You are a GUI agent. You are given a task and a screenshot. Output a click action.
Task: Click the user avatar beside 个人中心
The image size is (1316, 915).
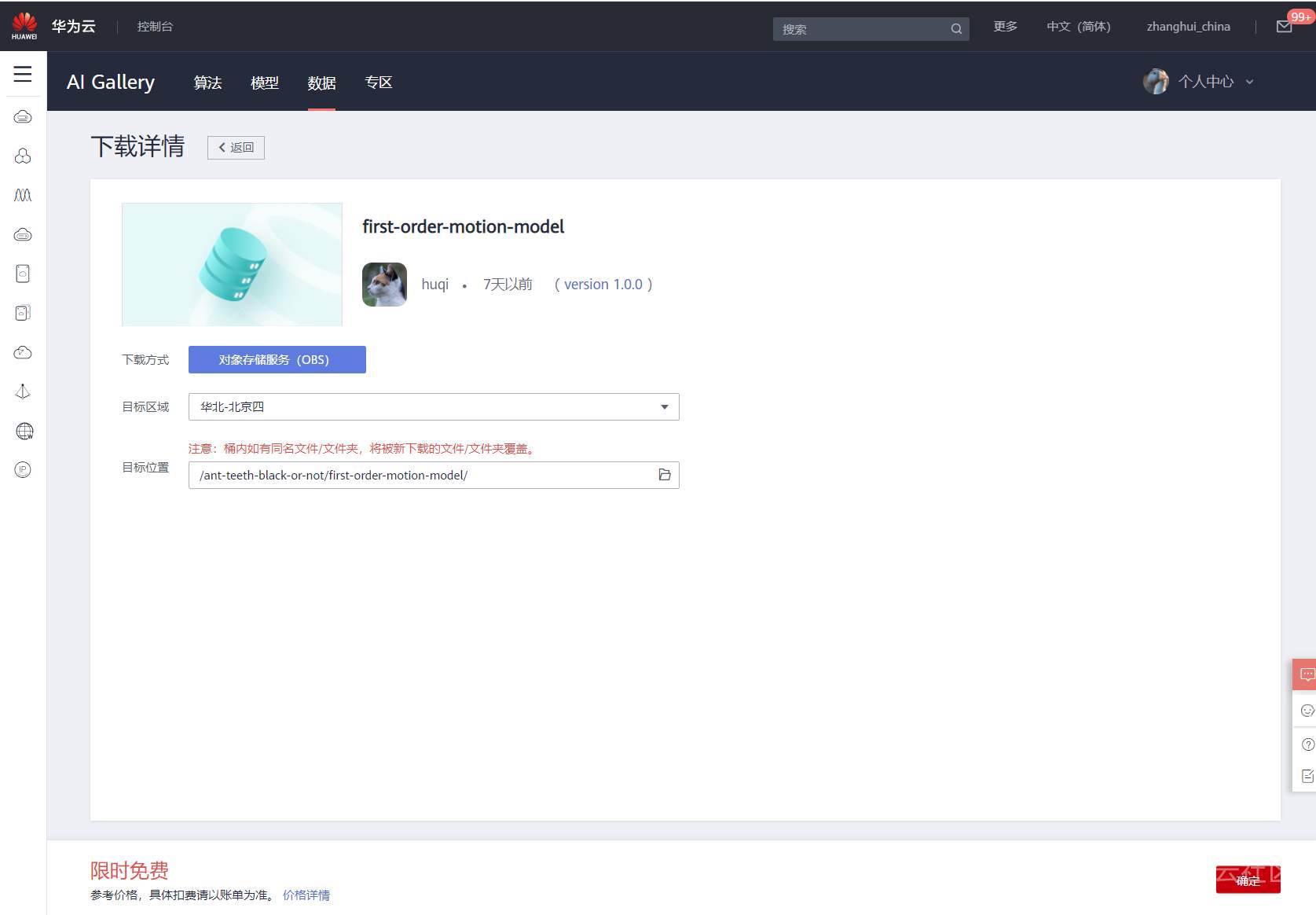coord(1156,81)
